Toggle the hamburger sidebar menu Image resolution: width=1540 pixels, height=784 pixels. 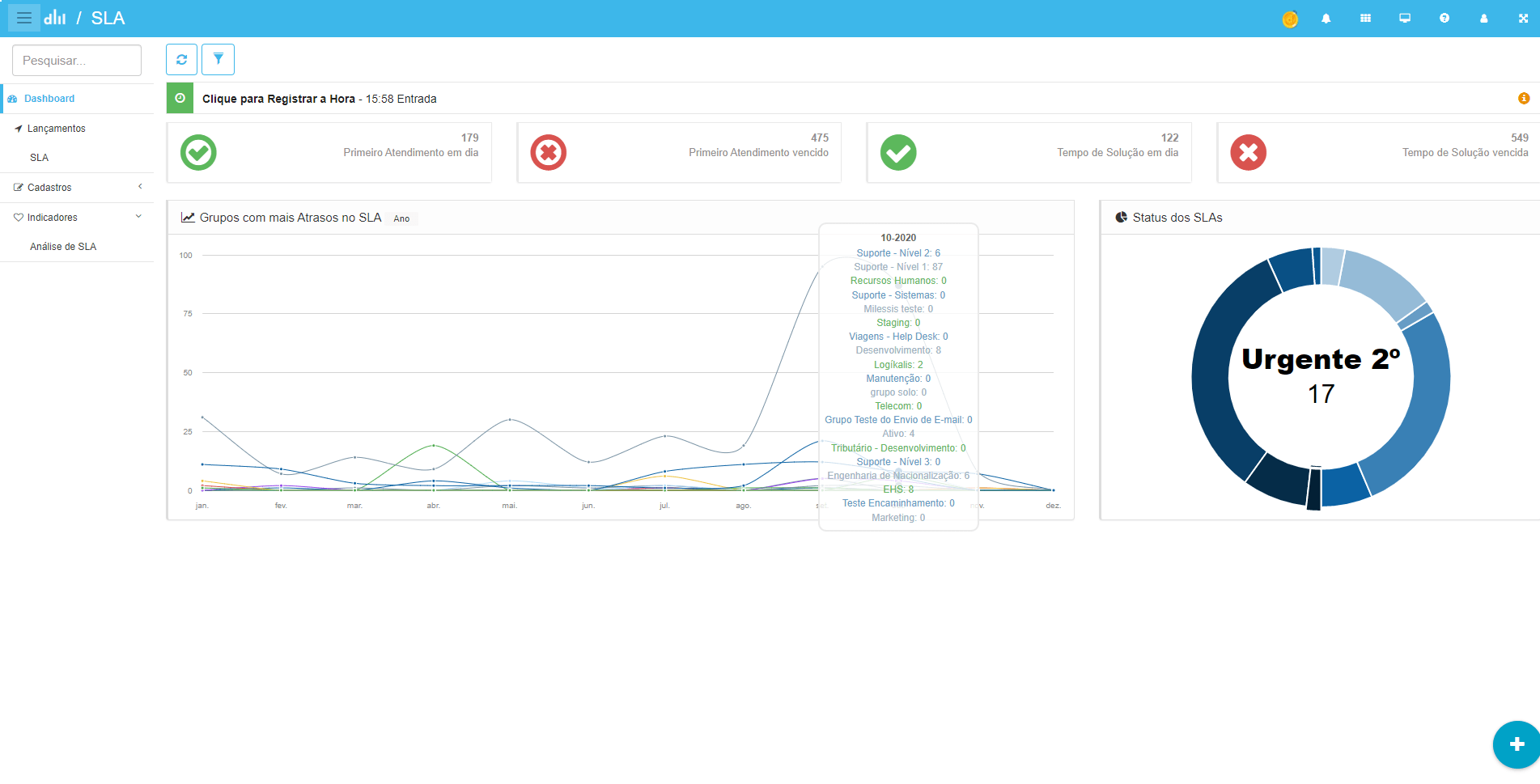coord(23,18)
